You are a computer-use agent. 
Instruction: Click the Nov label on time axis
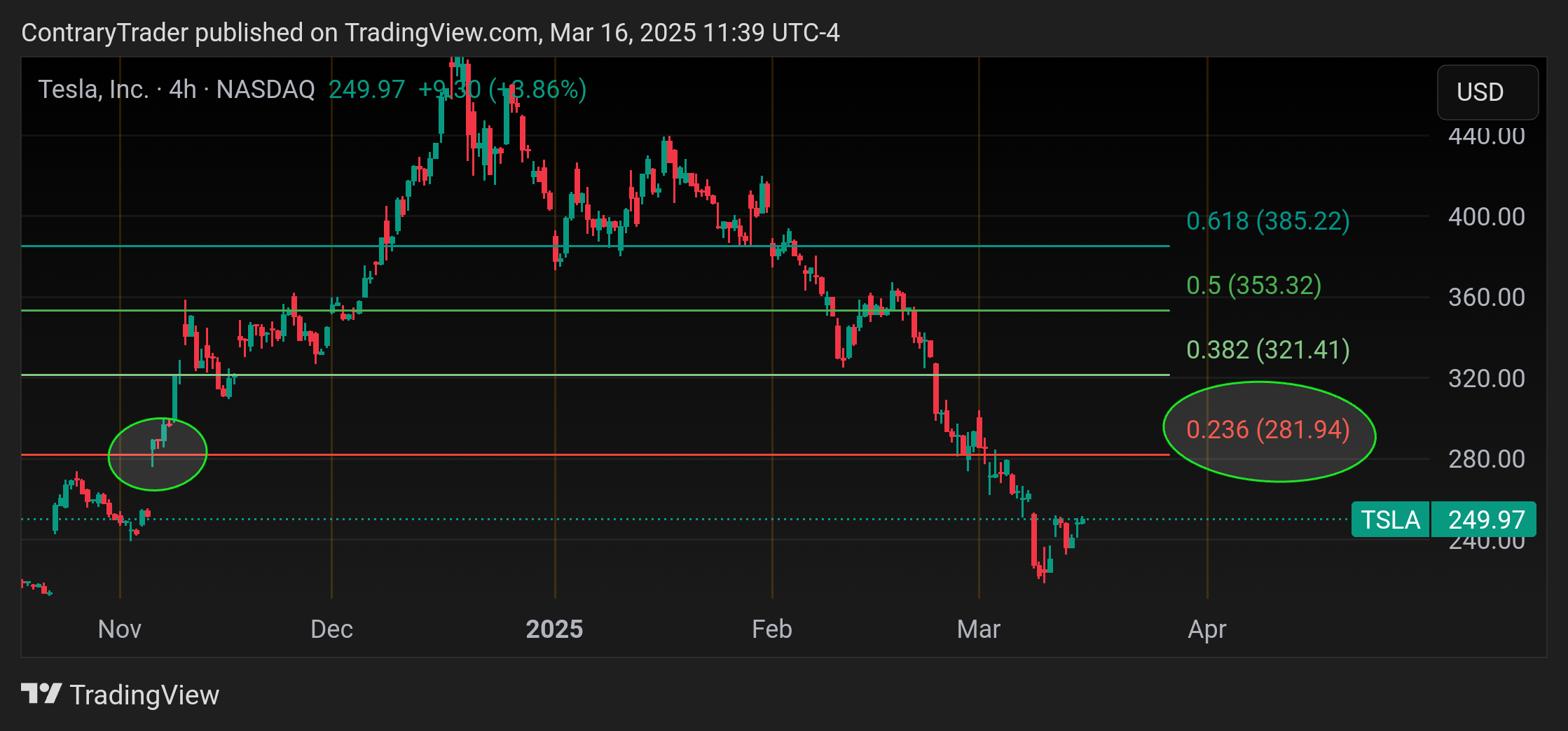click(x=120, y=629)
